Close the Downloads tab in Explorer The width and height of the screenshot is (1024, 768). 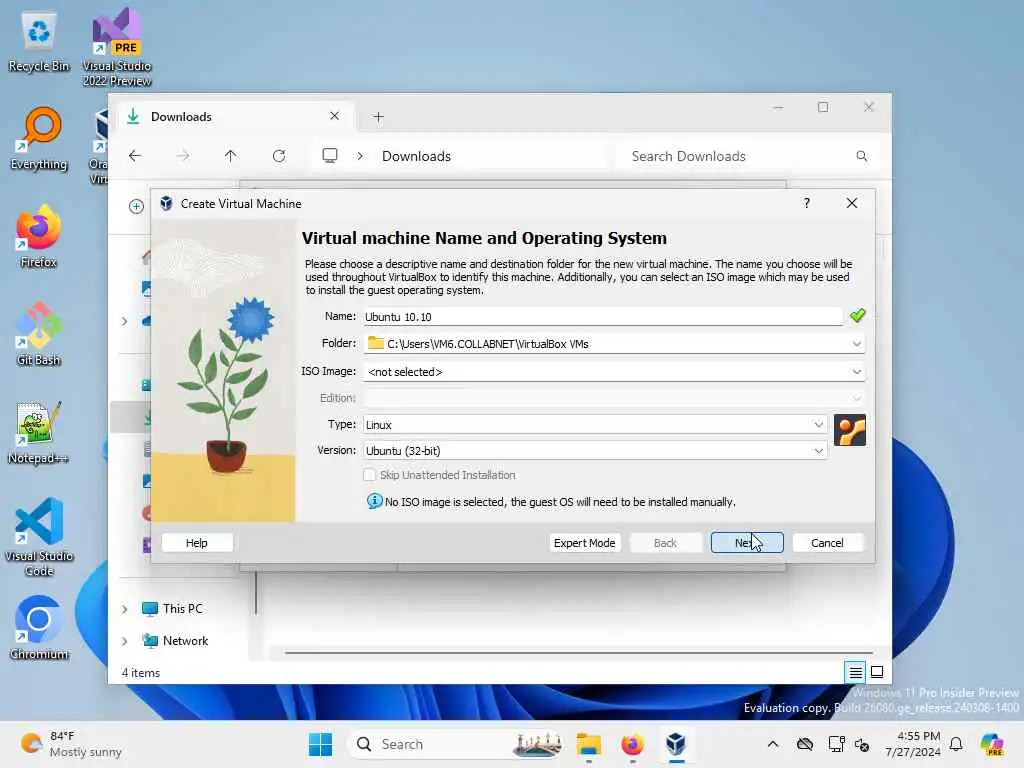tap(334, 116)
